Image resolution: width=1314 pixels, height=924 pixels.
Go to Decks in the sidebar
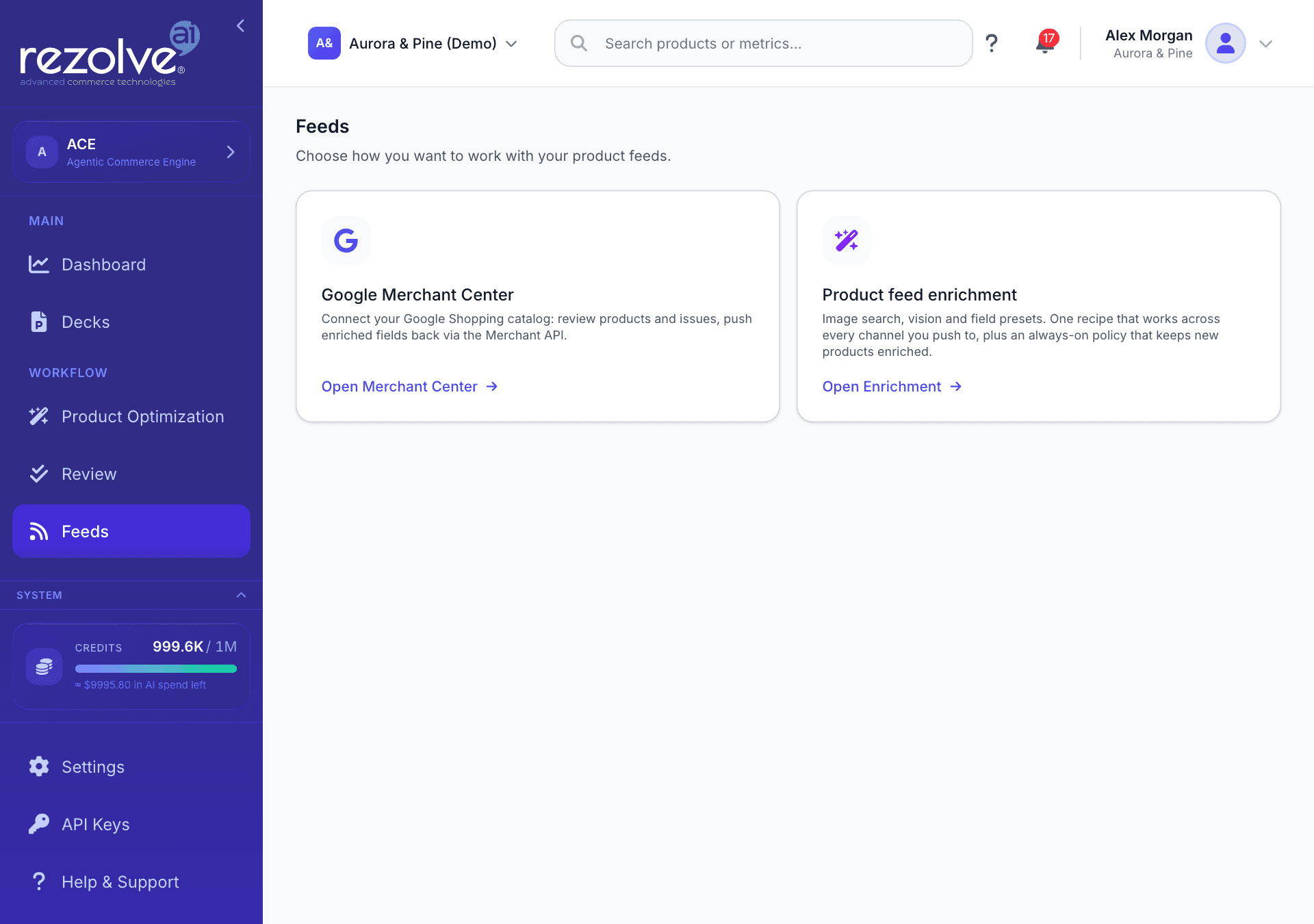point(131,322)
